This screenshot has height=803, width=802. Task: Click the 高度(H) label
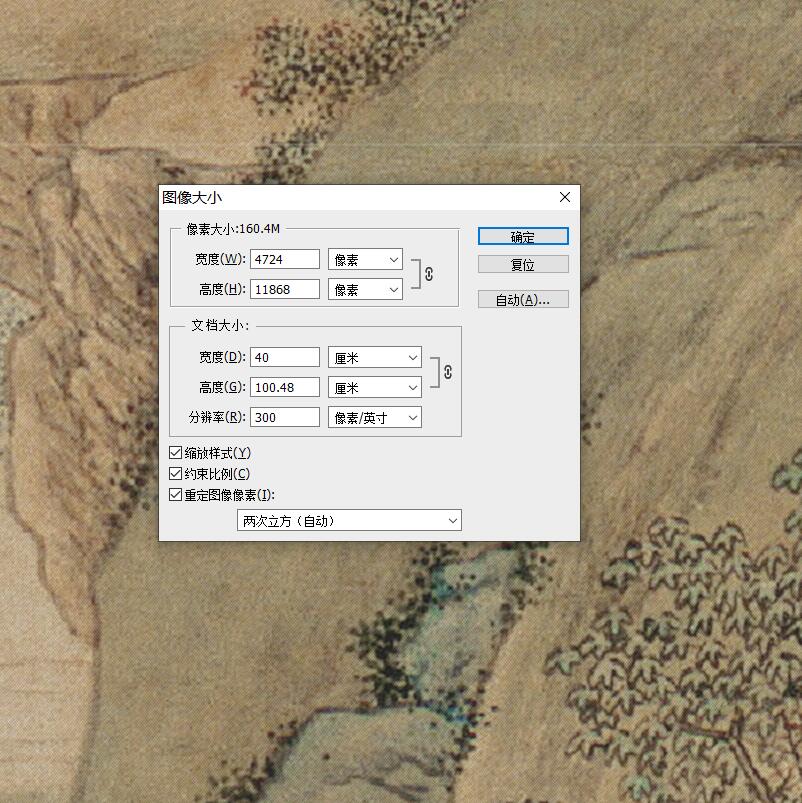point(222,289)
